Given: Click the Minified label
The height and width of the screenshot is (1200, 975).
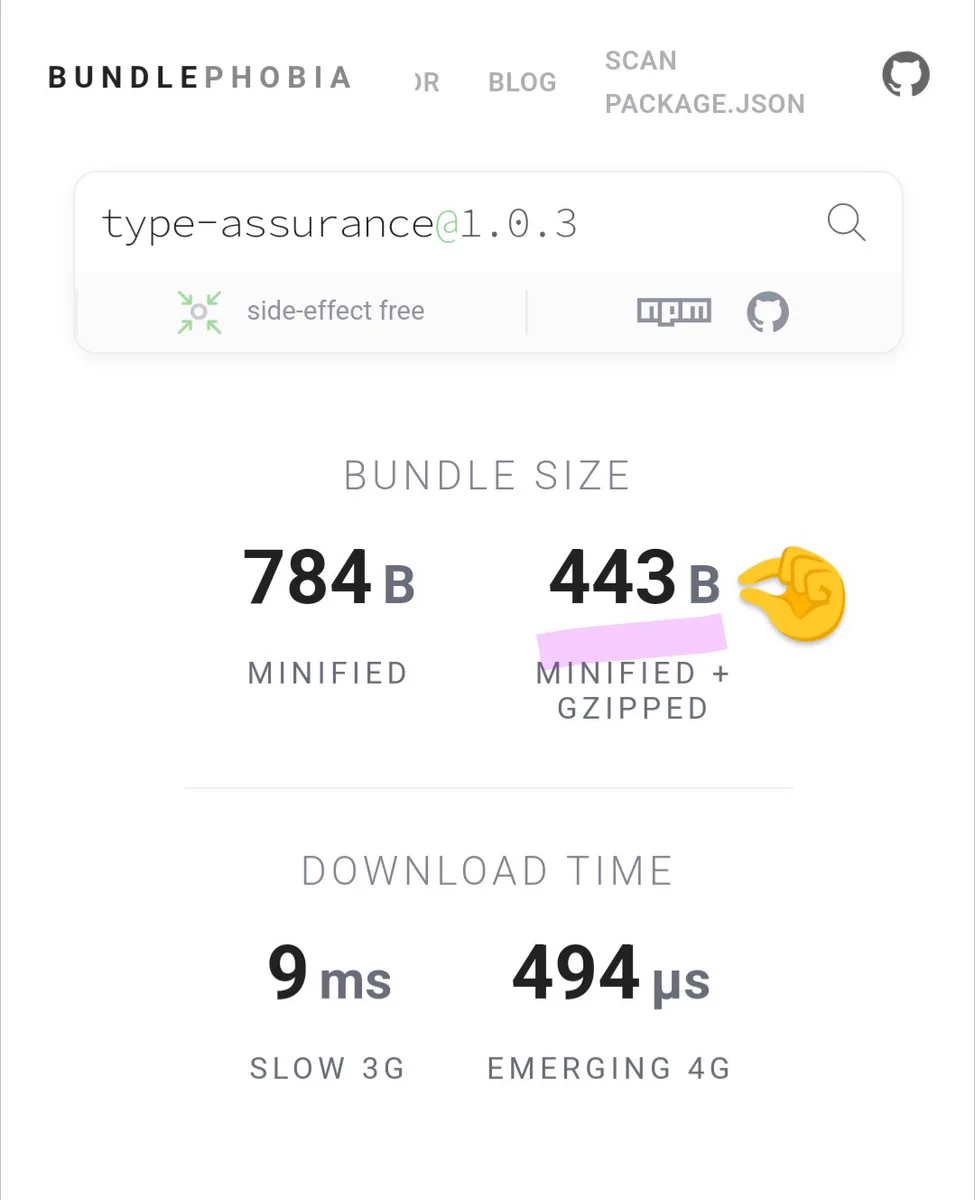Looking at the screenshot, I should 328,673.
